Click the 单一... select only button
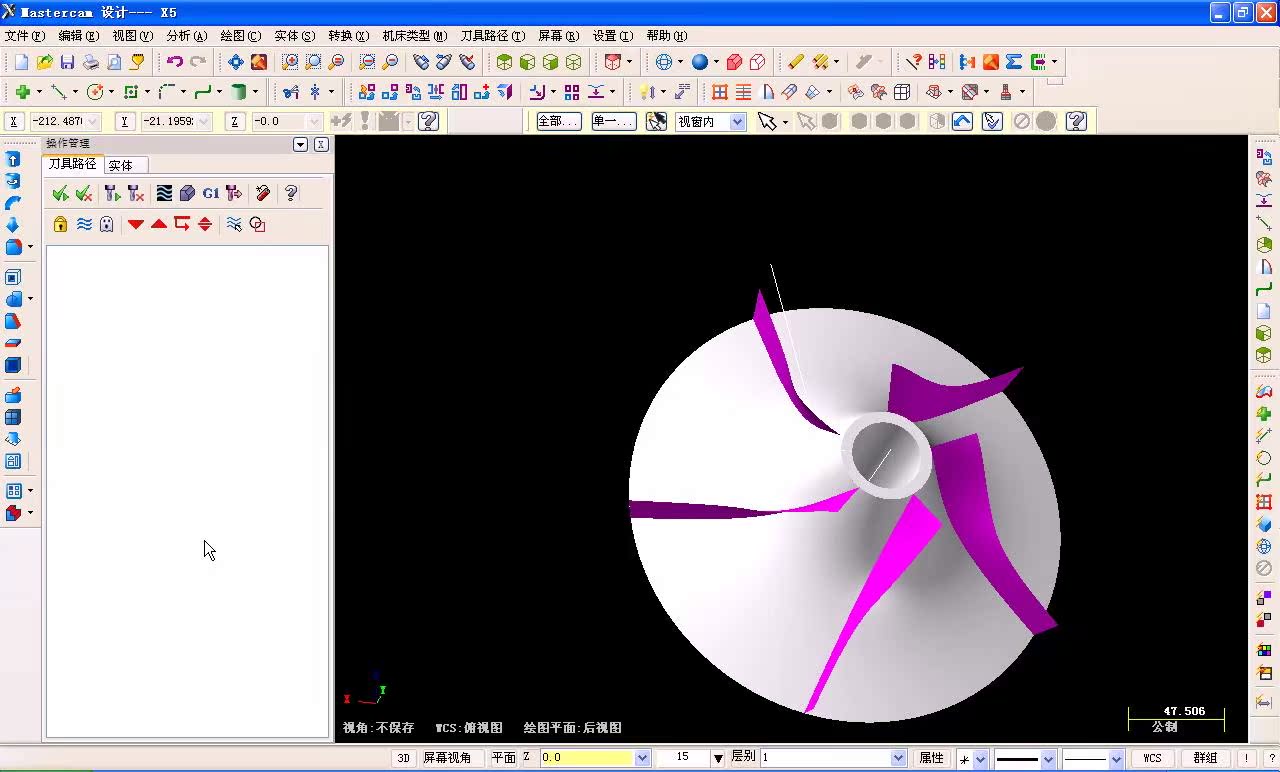This screenshot has width=1280, height=772. [x=613, y=121]
